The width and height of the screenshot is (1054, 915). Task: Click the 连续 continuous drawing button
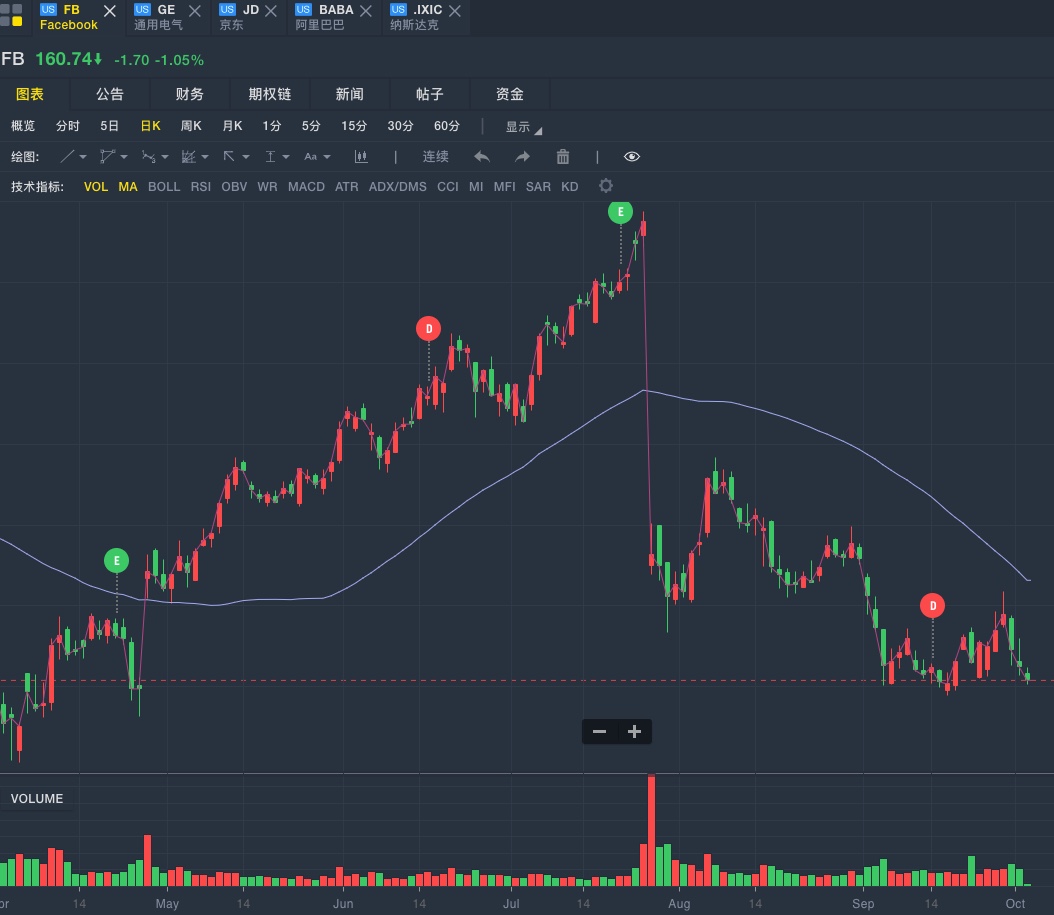click(x=436, y=157)
